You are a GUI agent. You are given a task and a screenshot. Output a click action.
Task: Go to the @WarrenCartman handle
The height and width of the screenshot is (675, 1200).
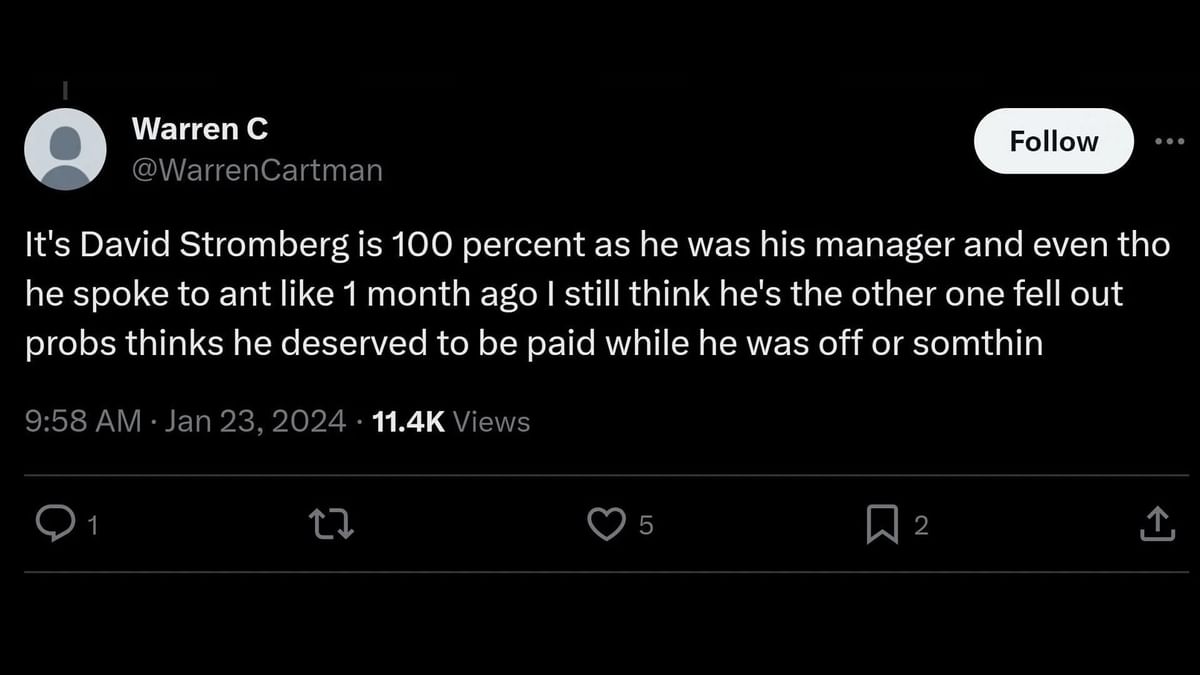257,170
